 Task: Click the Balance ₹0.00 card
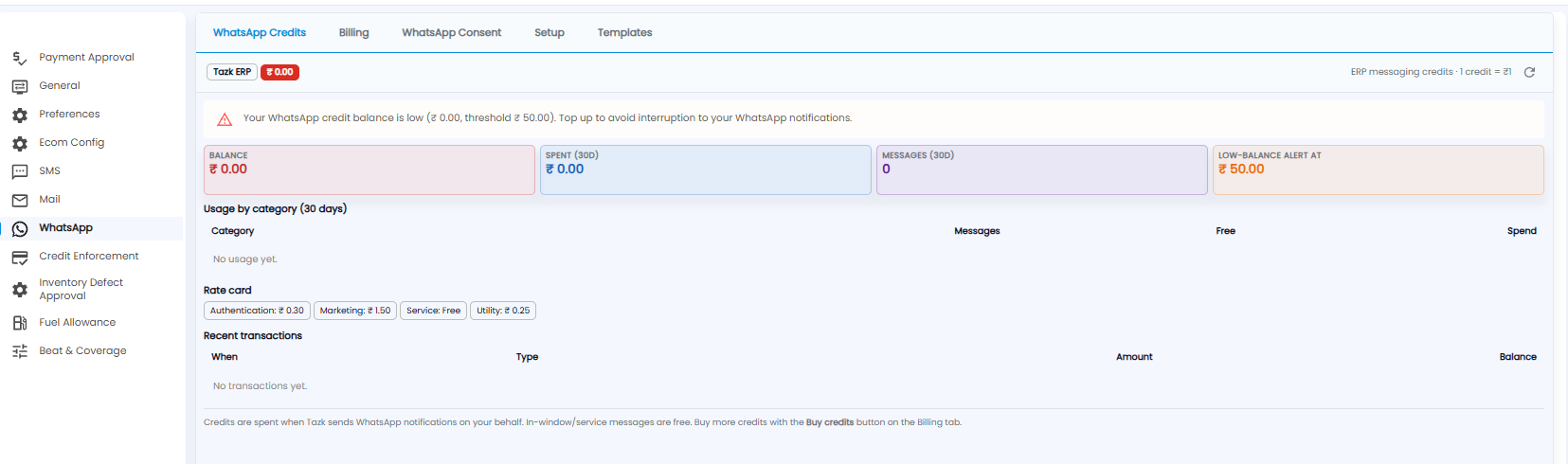[x=369, y=170]
